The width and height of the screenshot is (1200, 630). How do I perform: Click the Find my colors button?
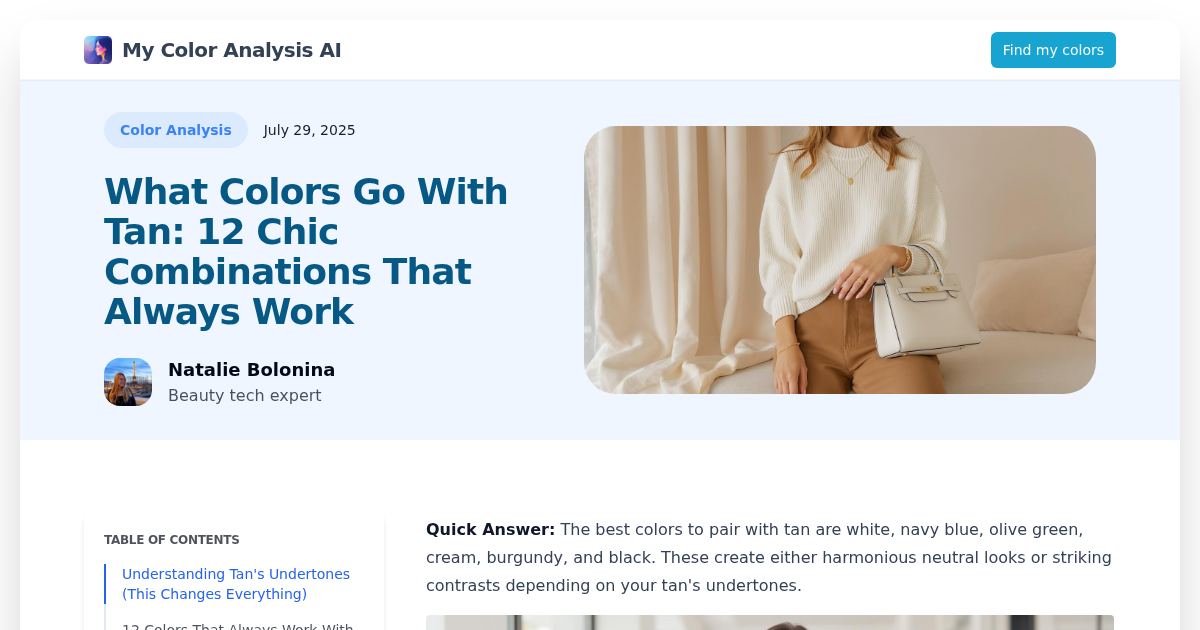pyautogui.click(x=1053, y=50)
